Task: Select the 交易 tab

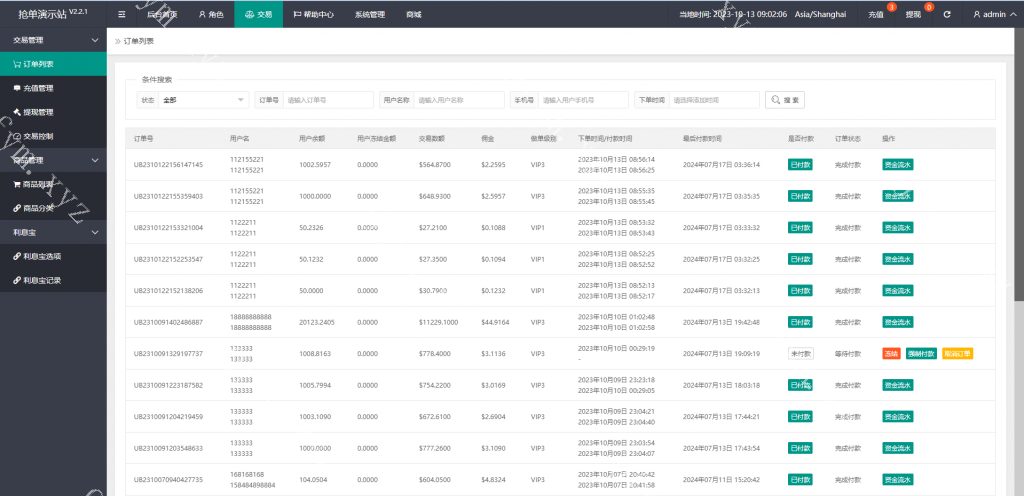Action: click(x=259, y=14)
